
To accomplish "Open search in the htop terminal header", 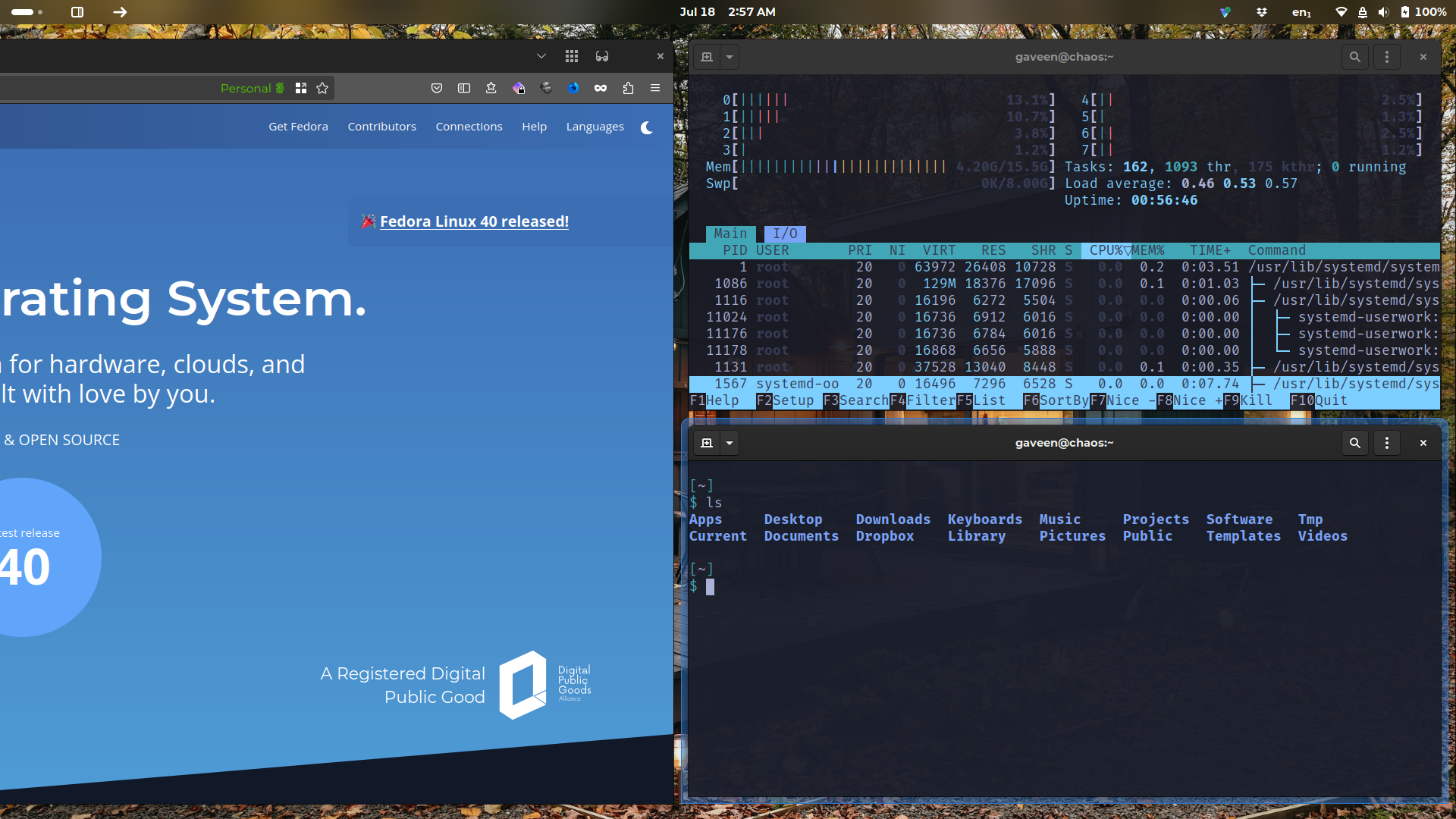I will coord(1355,57).
